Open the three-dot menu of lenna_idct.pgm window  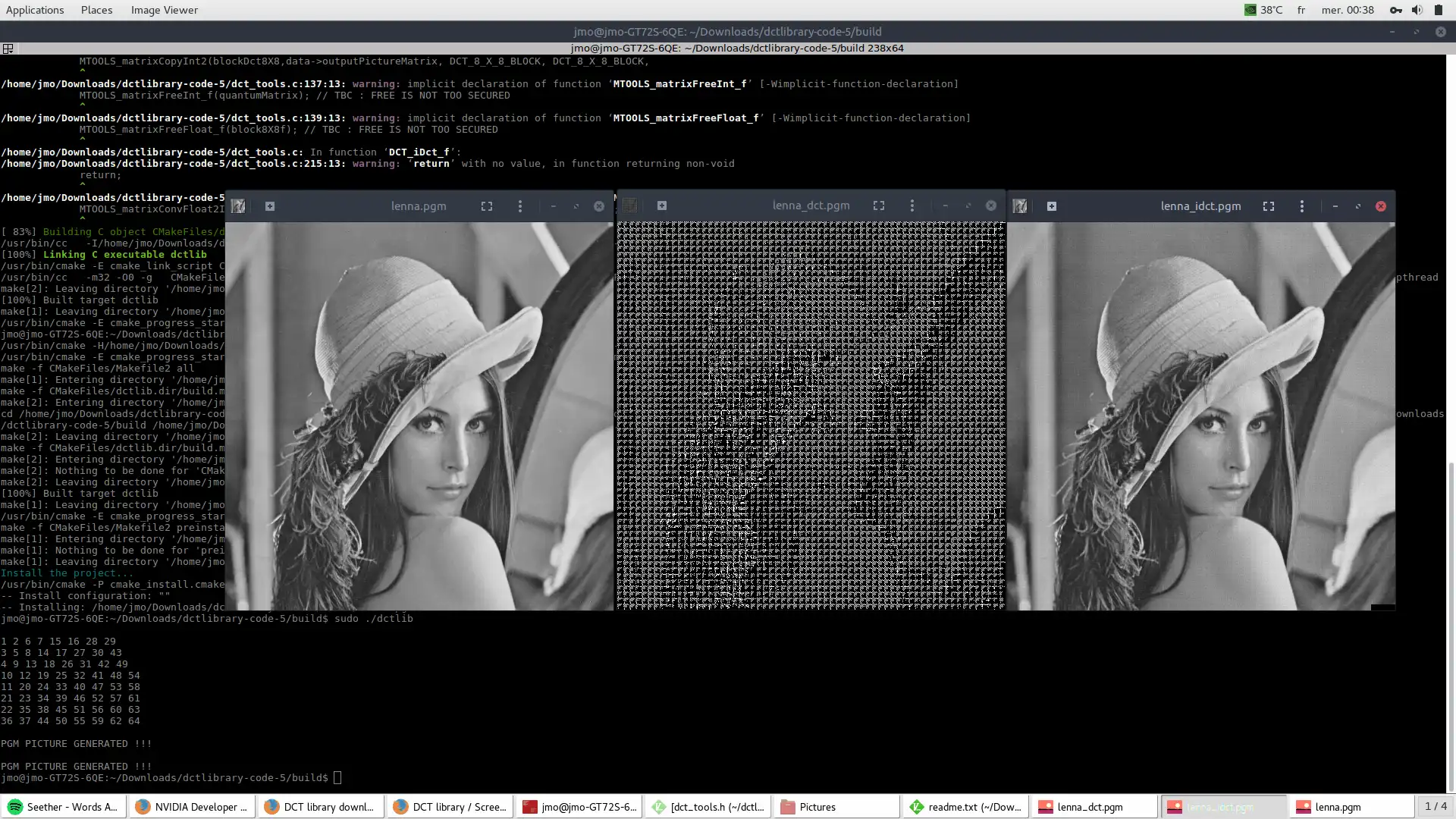click(1302, 206)
